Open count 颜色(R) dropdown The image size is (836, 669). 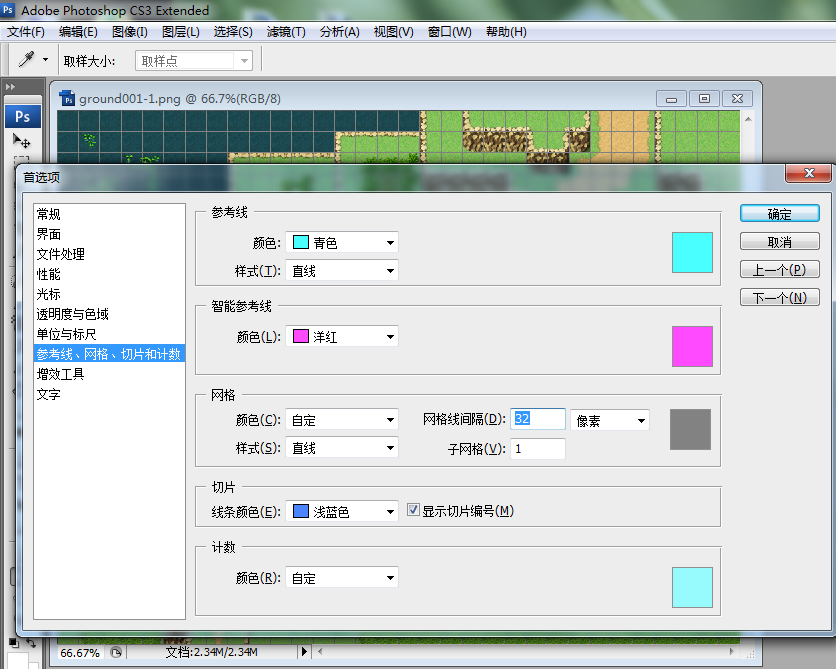click(342, 578)
